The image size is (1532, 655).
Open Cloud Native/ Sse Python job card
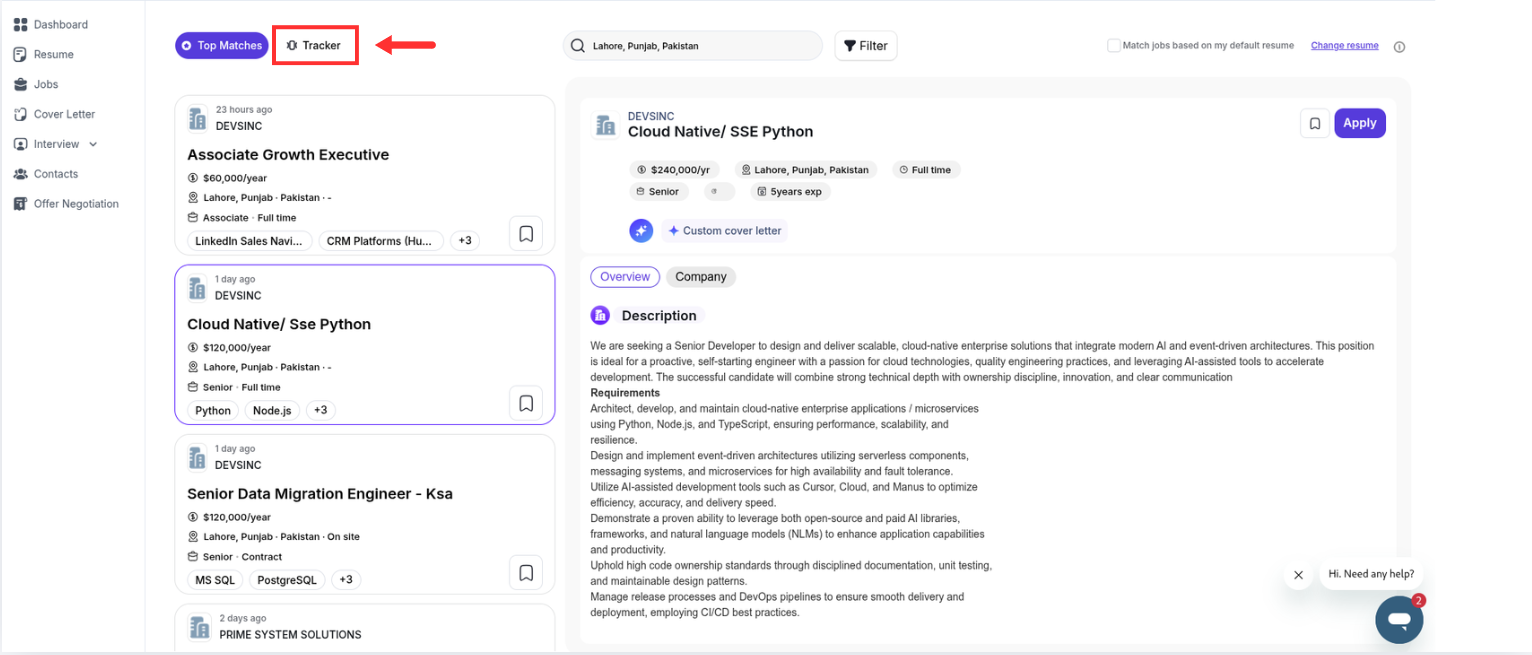click(365, 344)
